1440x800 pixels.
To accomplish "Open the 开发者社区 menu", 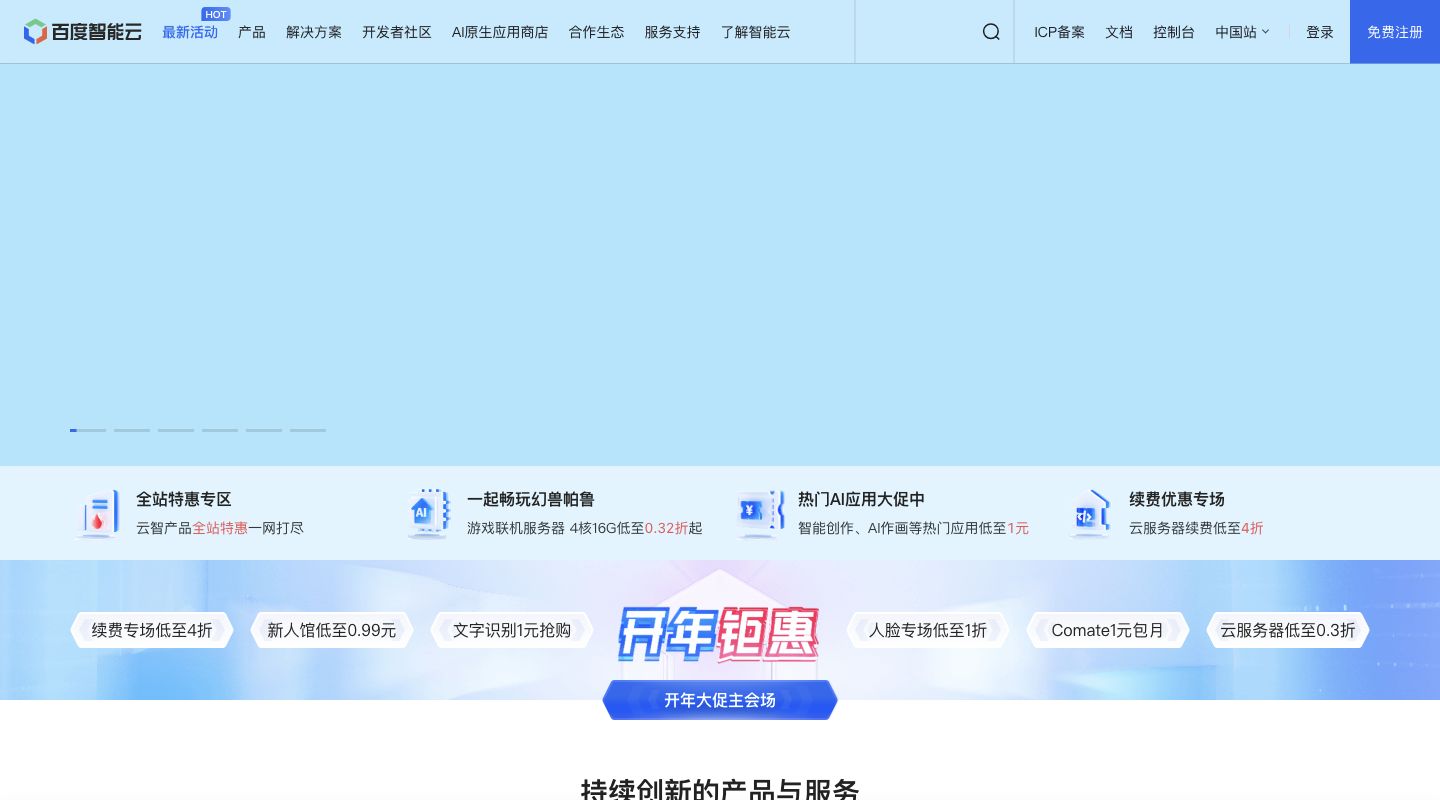I will point(397,32).
